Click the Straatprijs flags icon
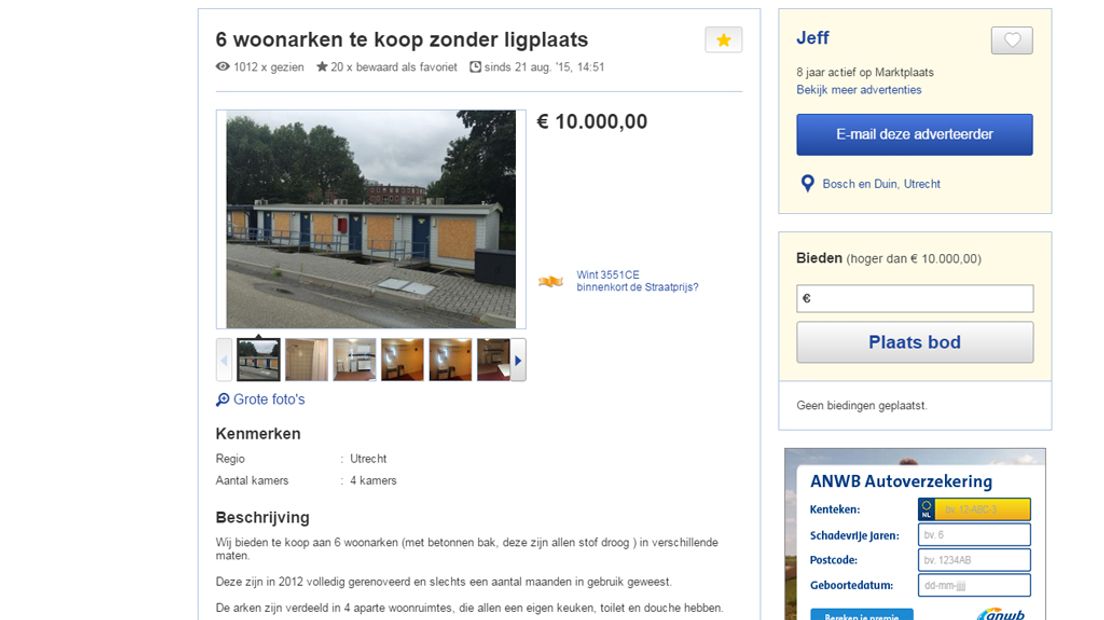 551,281
